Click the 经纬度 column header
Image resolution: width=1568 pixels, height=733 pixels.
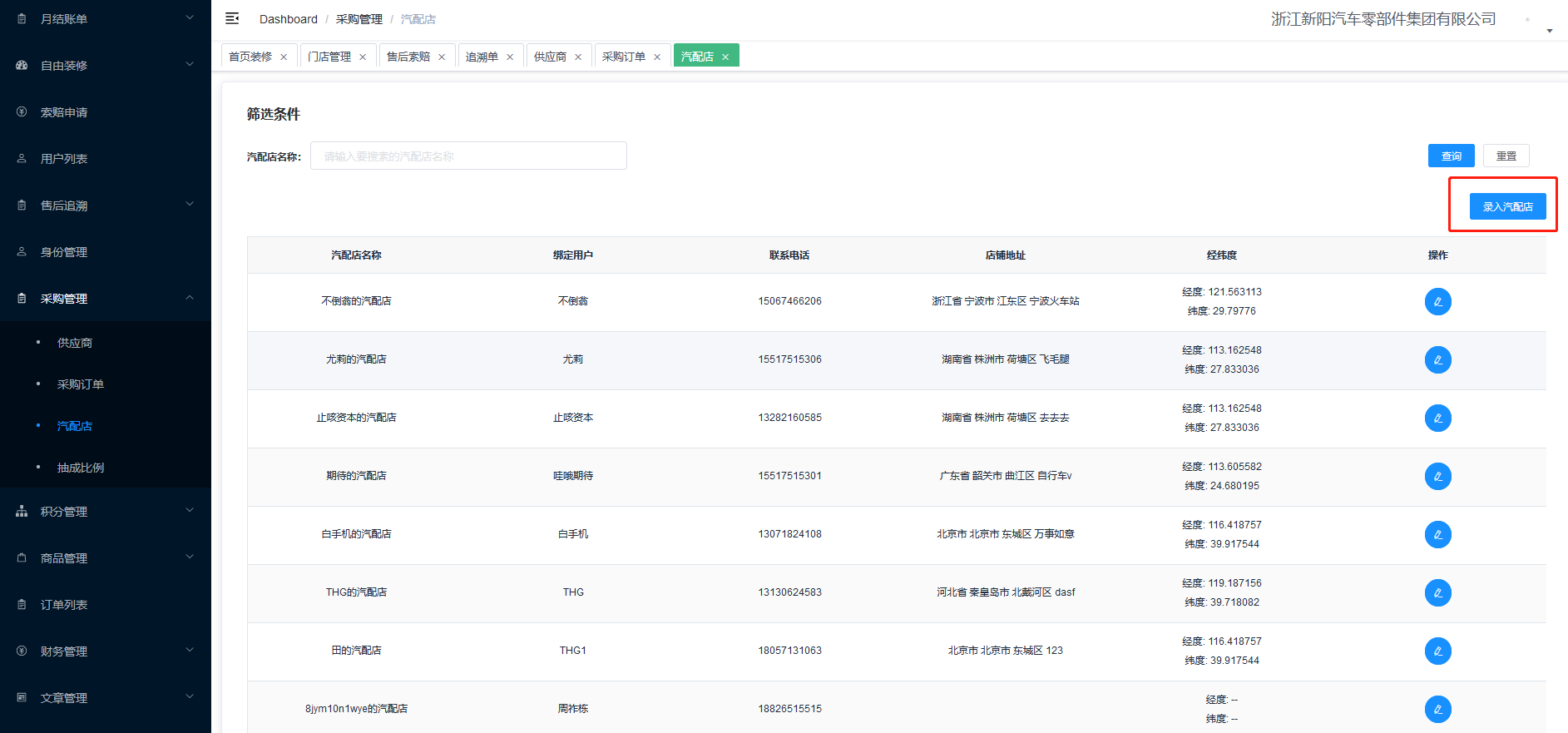1222,255
